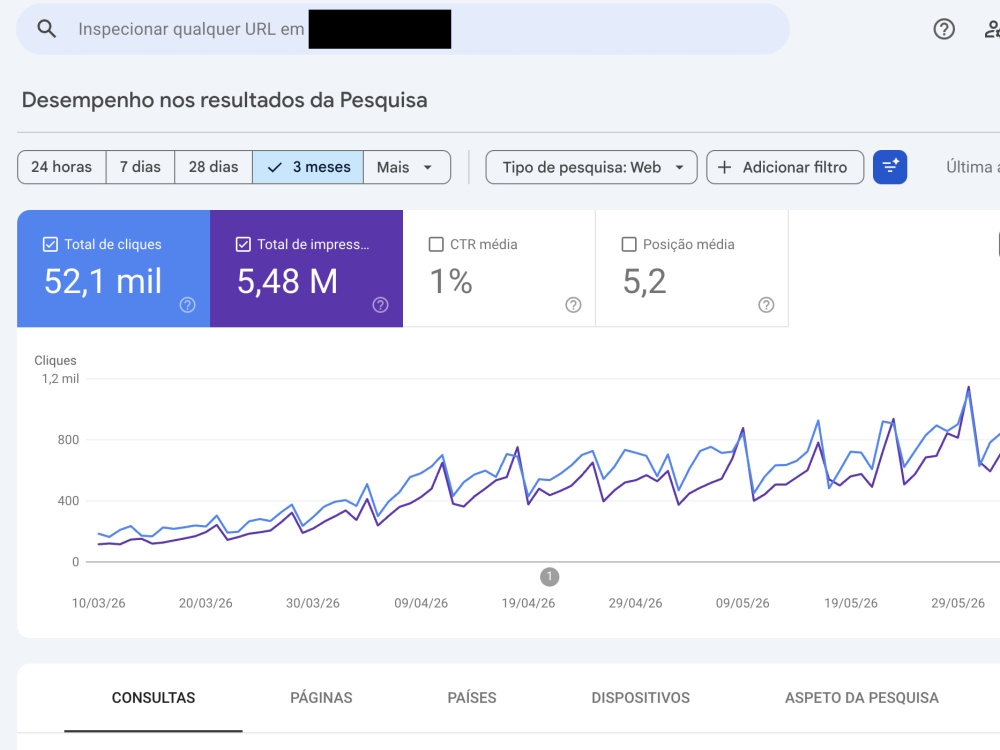Select the 7 dias date range
This screenshot has width=1000, height=750.
coord(140,167)
